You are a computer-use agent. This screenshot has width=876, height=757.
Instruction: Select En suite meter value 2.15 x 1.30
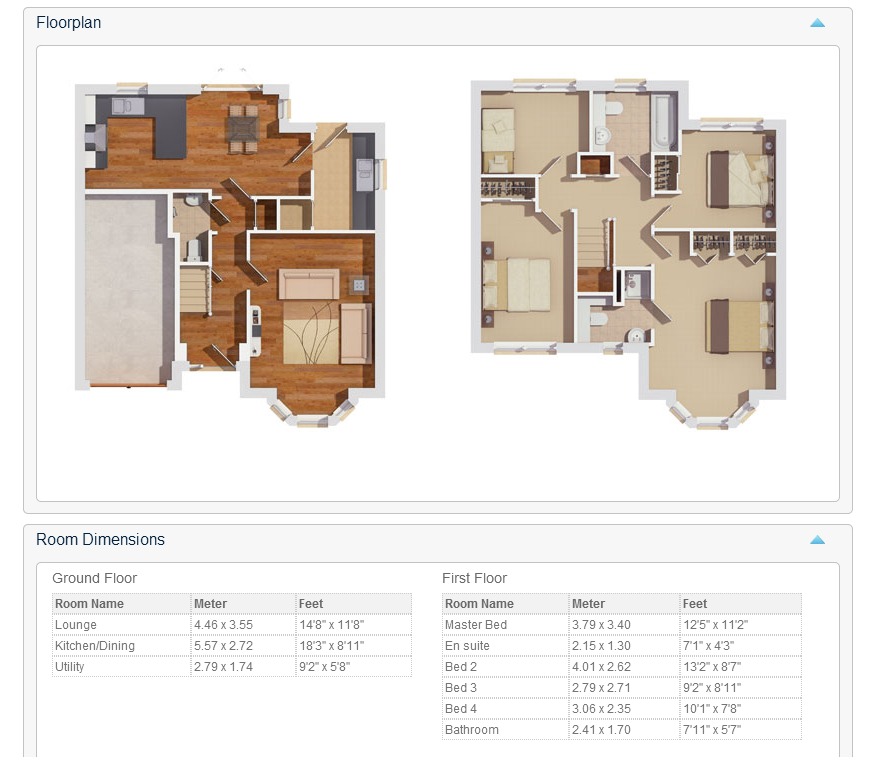click(601, 646)
